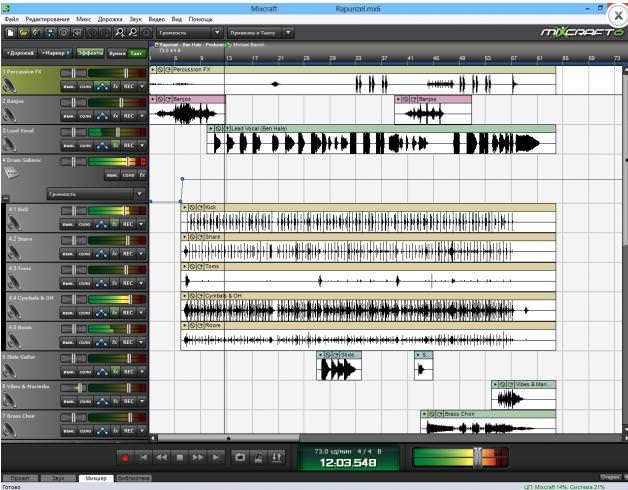Screen dimensions: 628x490
Task: Click the Zoom Out magnifier icon
Action: coord(133,33)
